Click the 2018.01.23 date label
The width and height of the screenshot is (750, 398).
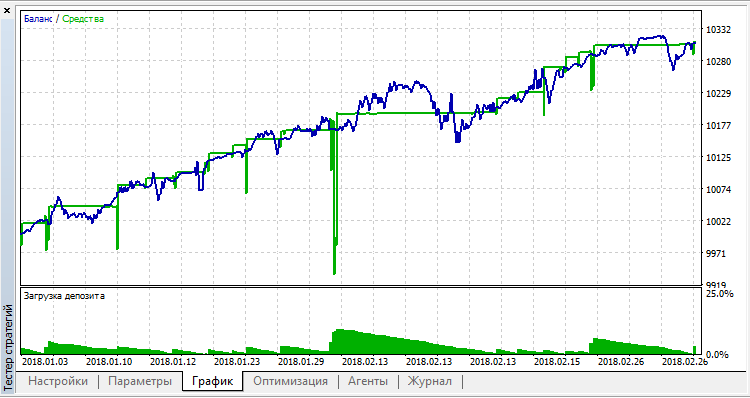[238, 362]
